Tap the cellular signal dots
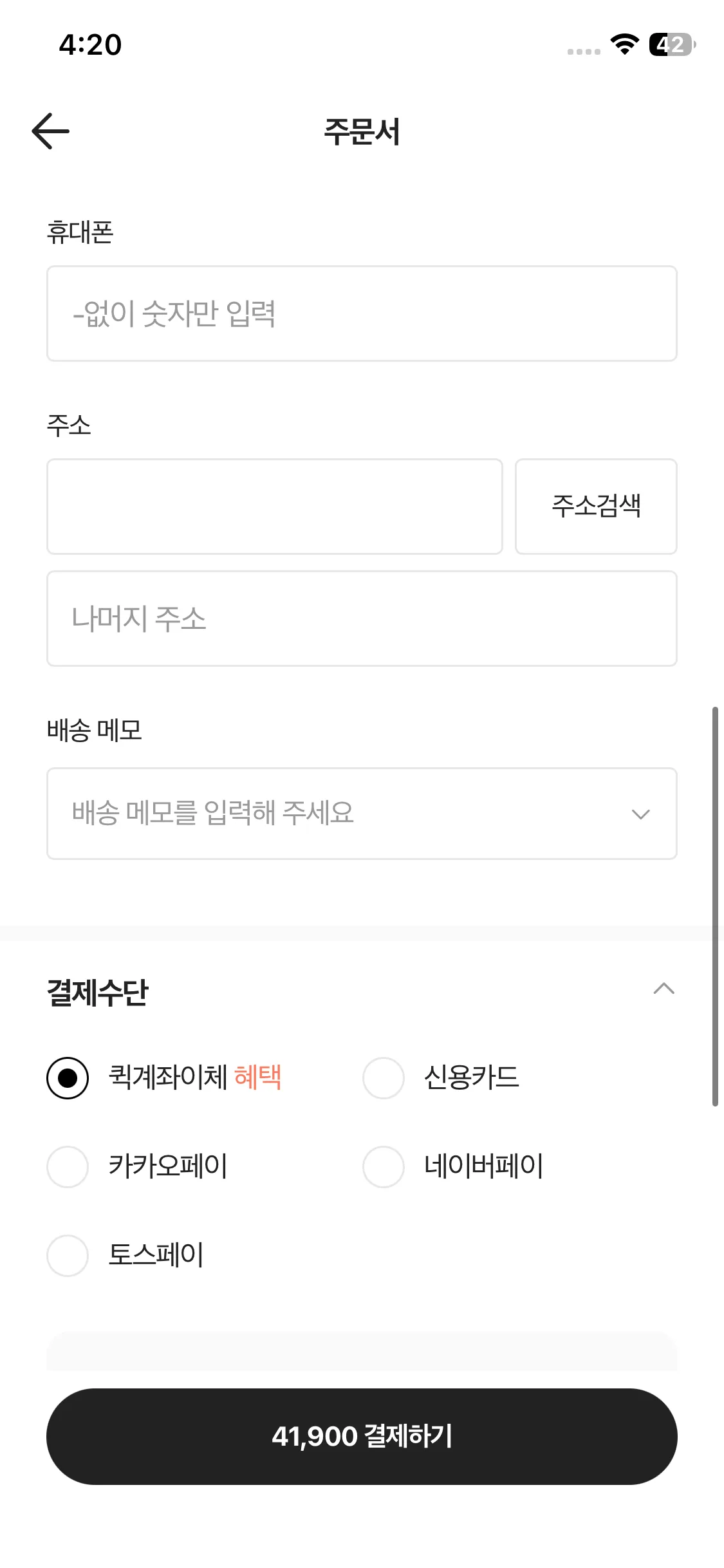 point(584,51)
